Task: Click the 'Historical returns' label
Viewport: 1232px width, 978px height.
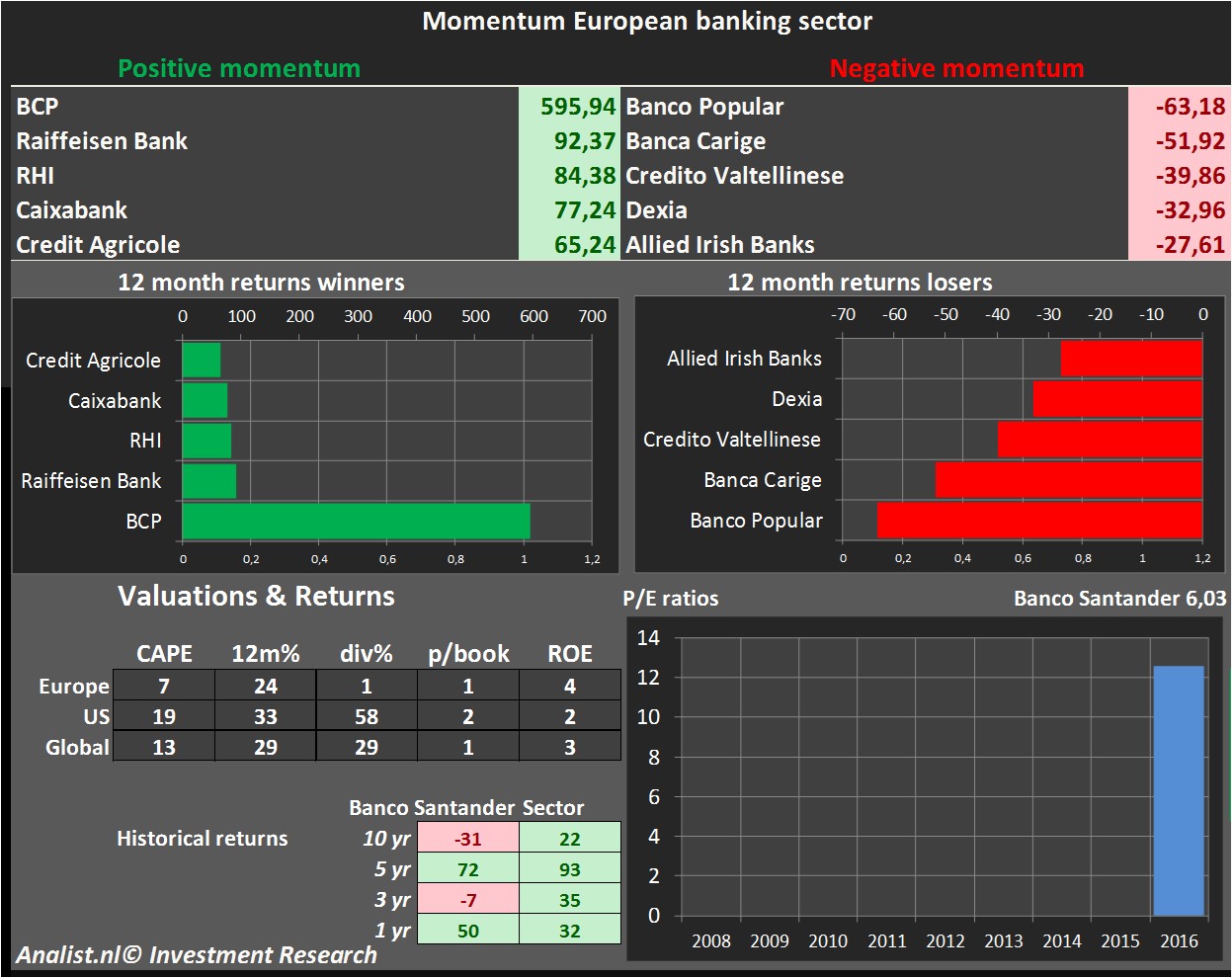Action: coord(203,839)
